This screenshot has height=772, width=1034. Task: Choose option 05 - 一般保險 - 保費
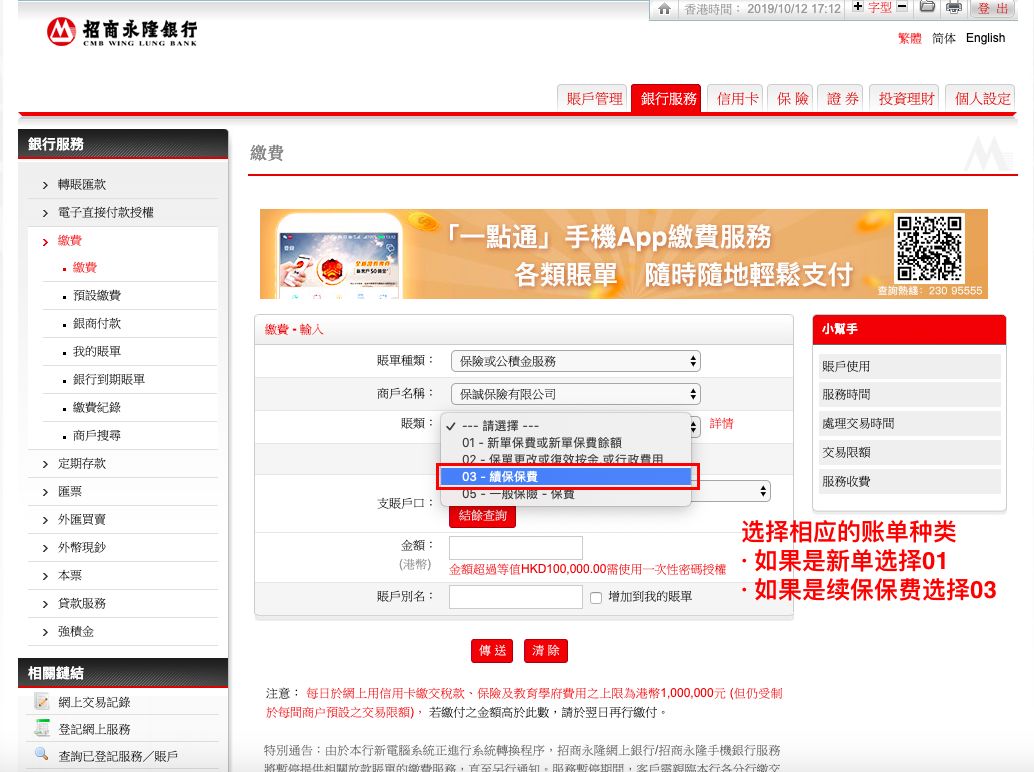pos(566,494)
